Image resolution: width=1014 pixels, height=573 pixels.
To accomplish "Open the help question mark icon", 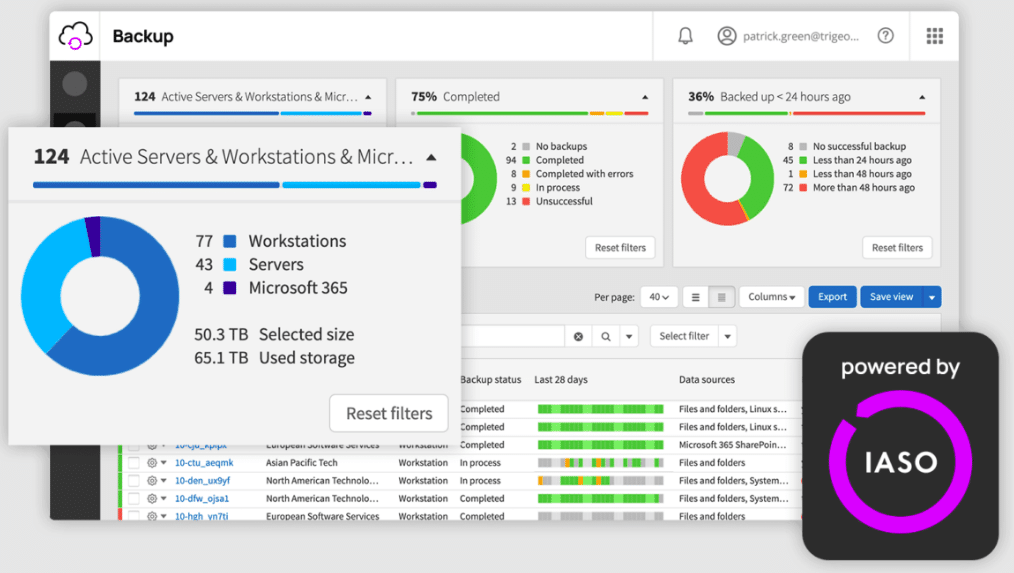I will coord(885,36).
